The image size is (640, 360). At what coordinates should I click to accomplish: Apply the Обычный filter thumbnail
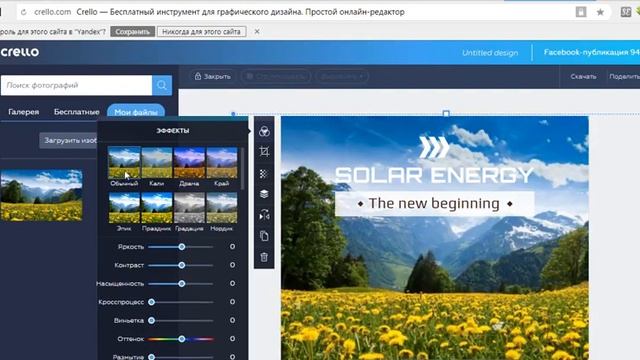click(x=124, y=162)
